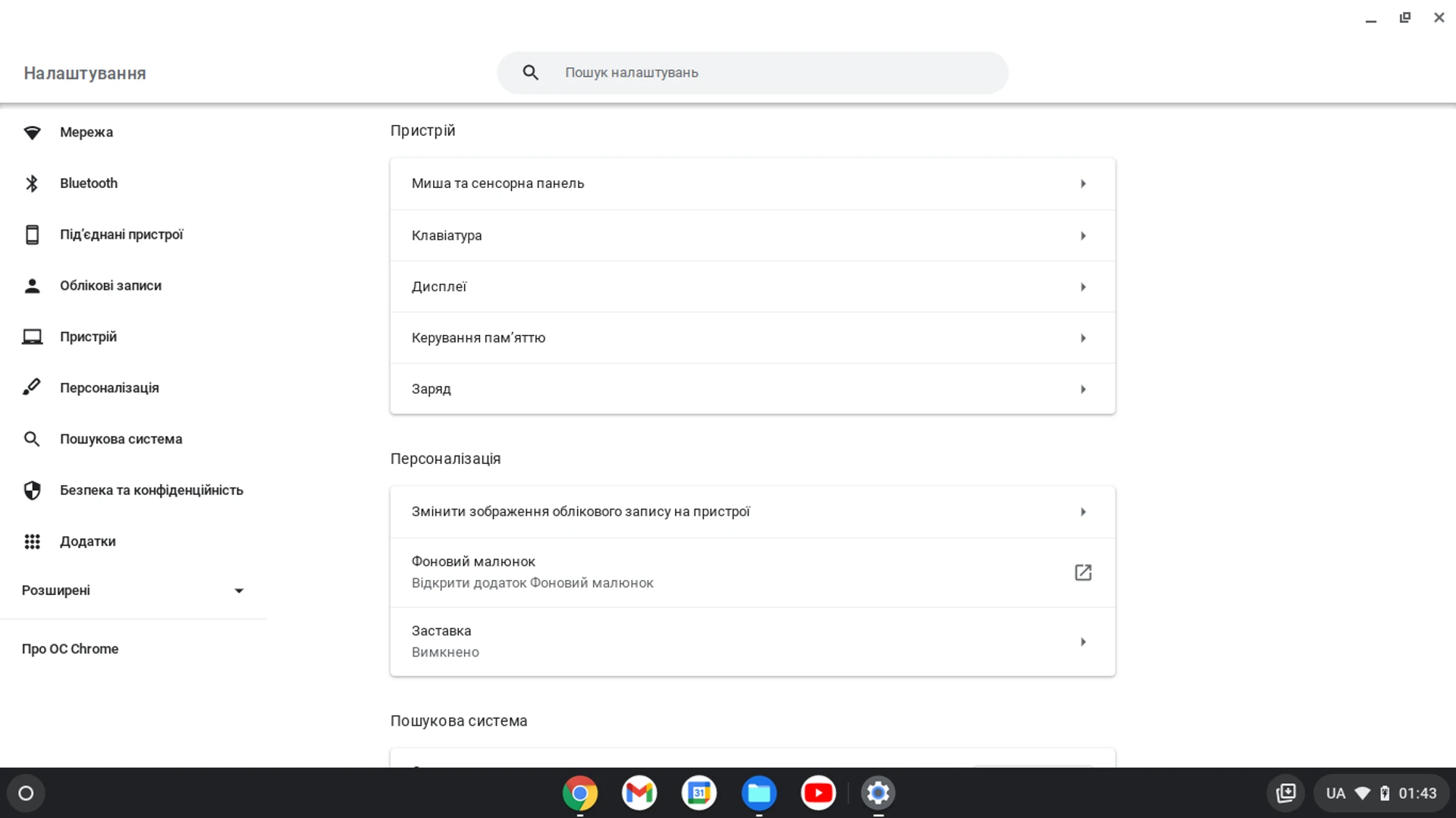1456x818 pixels.
Task: Launch YouTube from the shelf
Action: 818,792
